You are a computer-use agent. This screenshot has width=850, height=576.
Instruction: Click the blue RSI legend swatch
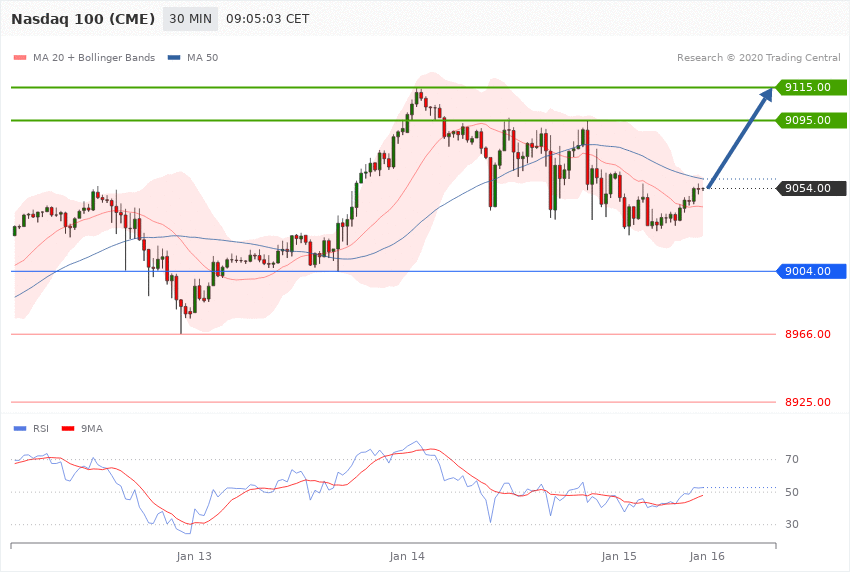pos(20,429)
